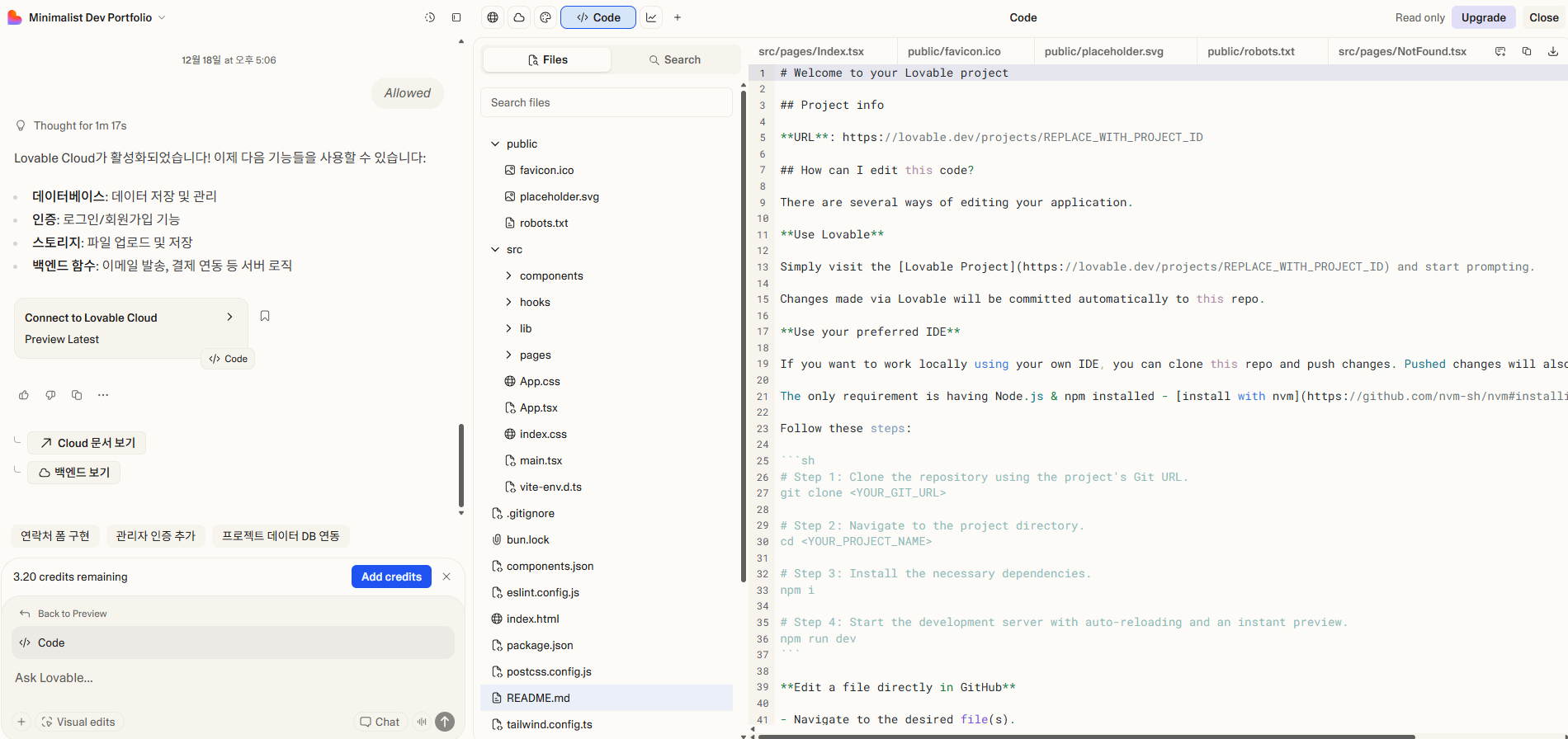
Task: Click the Search files input
Action: tap(607, 102)
